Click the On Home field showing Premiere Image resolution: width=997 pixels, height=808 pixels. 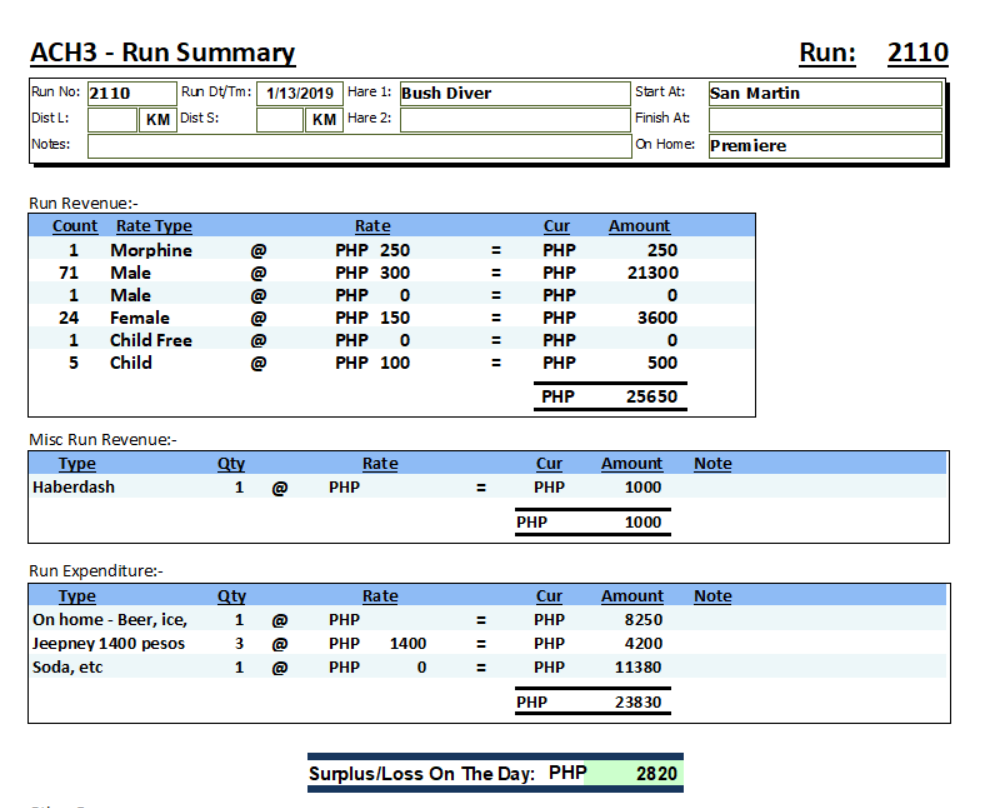[824, 145]
